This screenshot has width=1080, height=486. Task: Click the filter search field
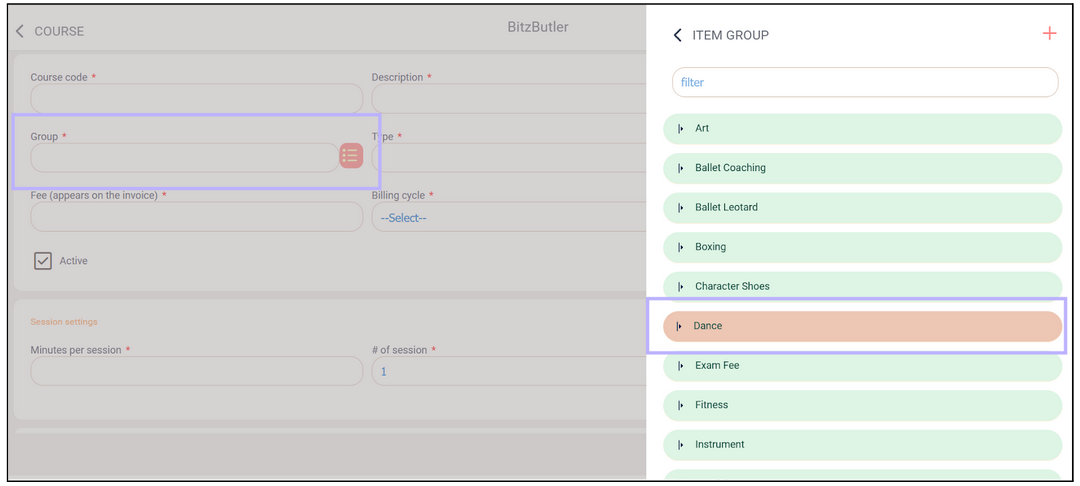(864, 82)
